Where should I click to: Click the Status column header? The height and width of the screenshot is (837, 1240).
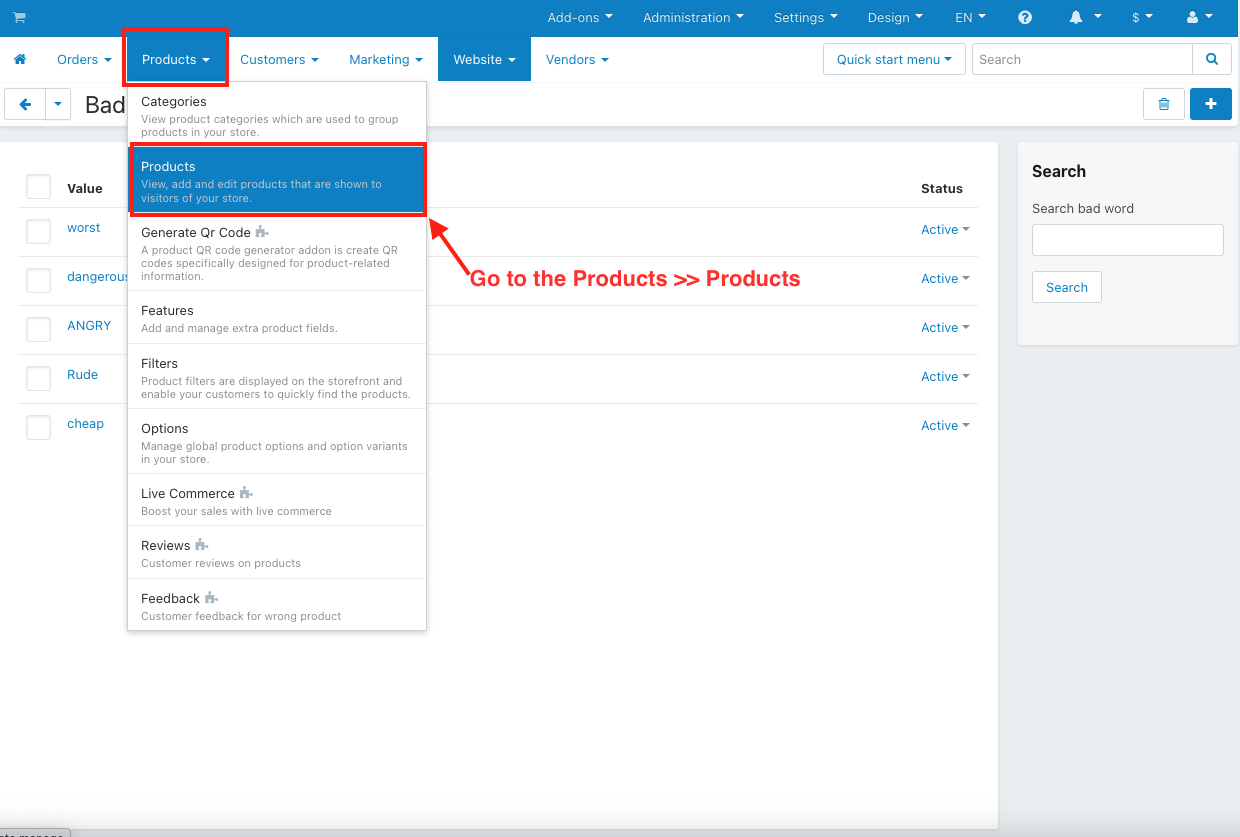[942, 188]
